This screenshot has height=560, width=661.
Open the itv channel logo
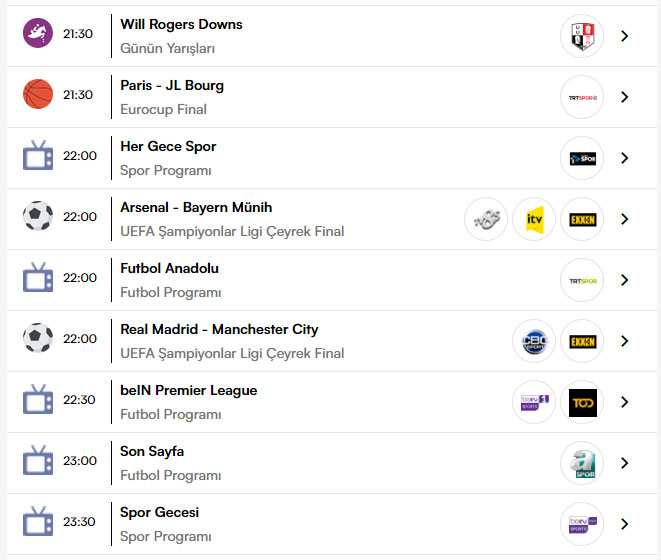point(534,219)
